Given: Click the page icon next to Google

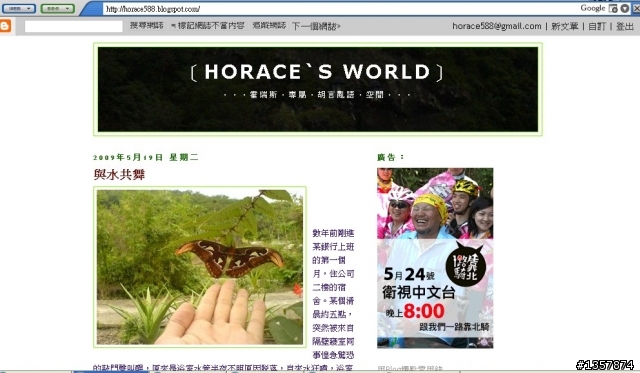Looking at the screenshot, I should point(613,8).
